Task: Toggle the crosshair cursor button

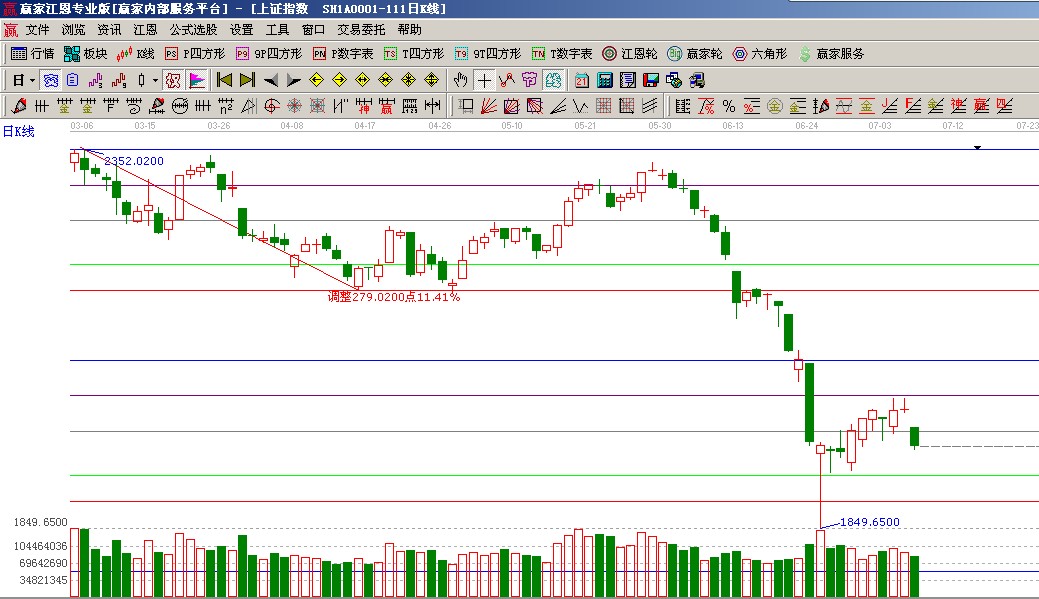Action: pos(484,80)
